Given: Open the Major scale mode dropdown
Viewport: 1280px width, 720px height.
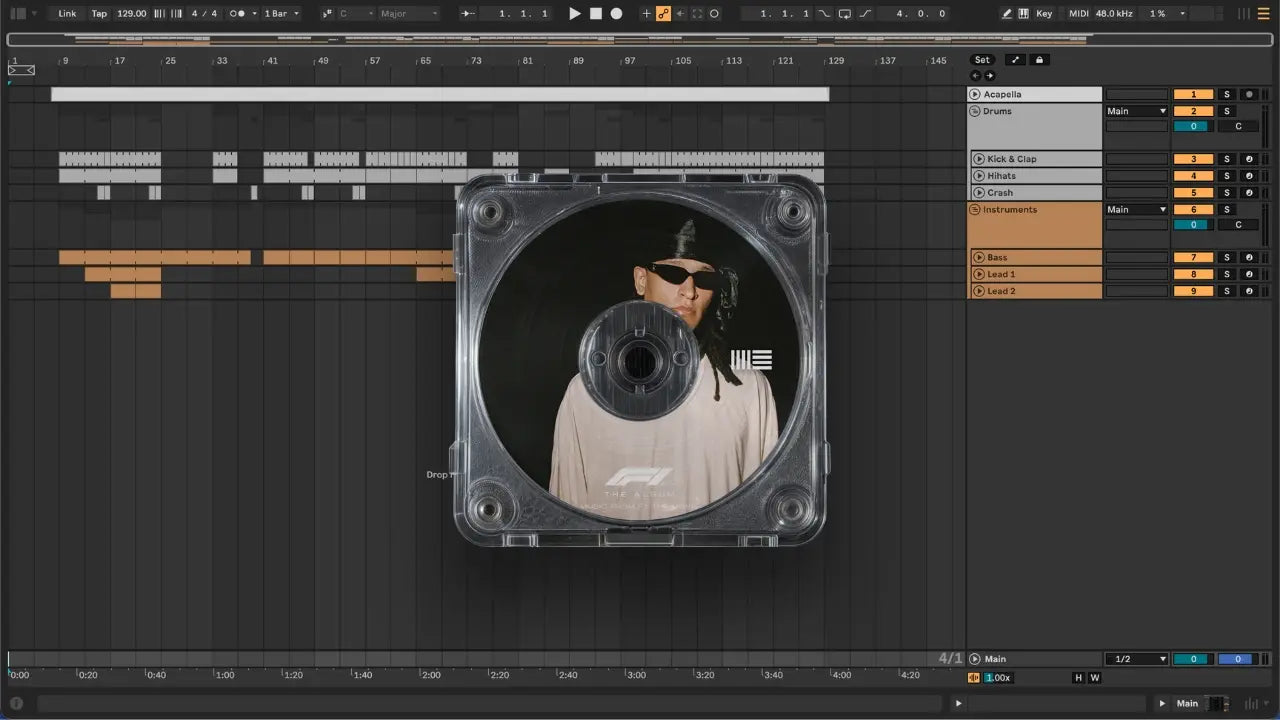Looking at the screenshot, I should coord(408,14).
